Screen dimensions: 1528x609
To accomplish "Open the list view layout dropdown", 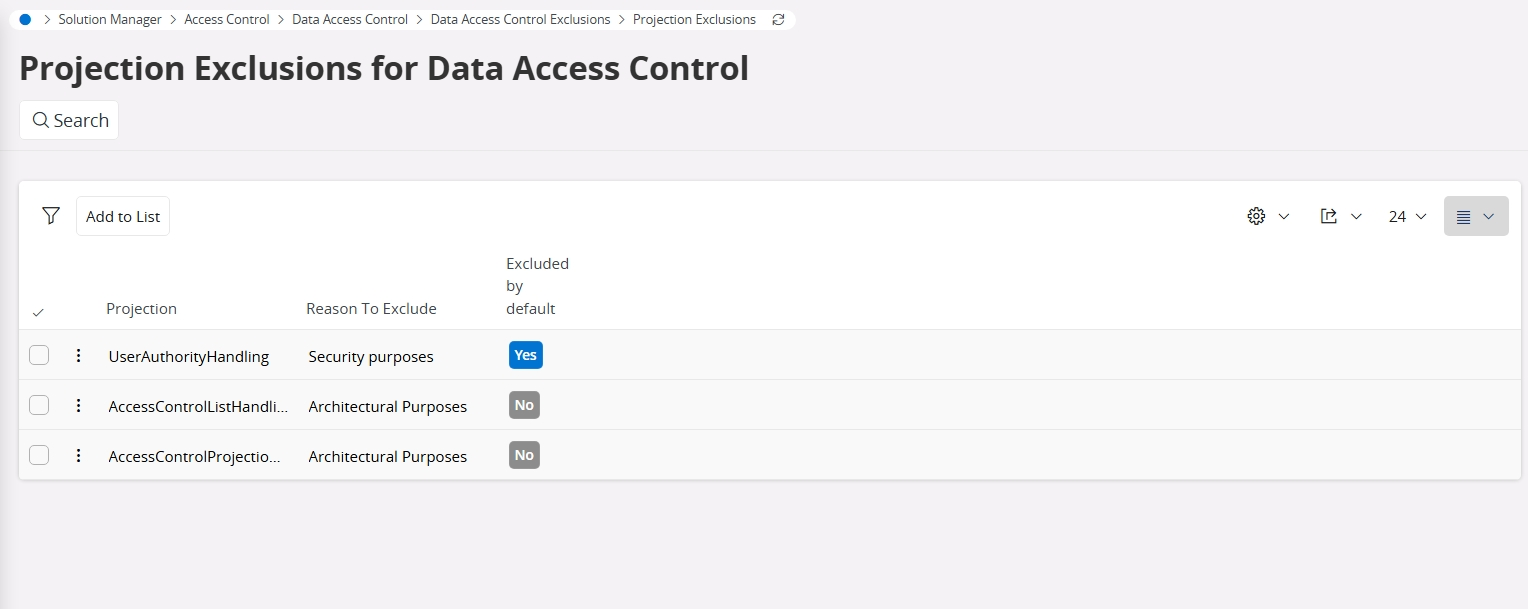I will pyautogui.click(x=1475, y=216).
